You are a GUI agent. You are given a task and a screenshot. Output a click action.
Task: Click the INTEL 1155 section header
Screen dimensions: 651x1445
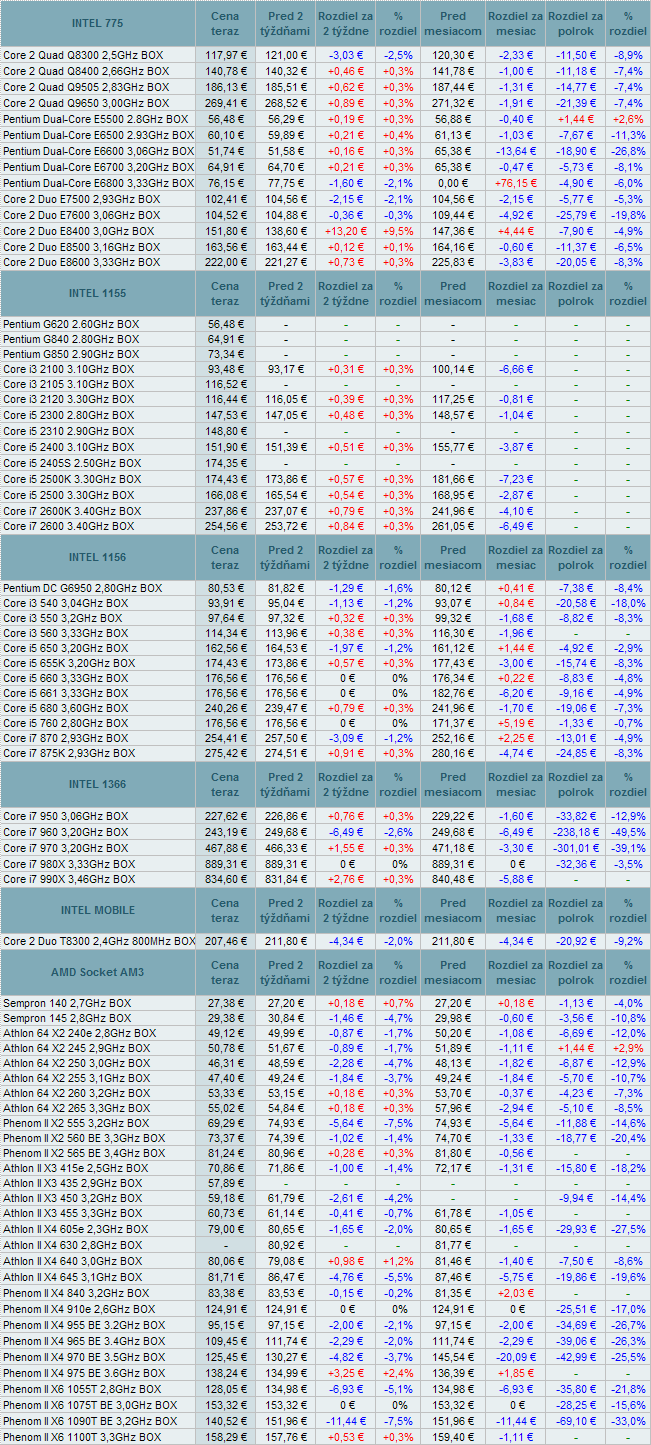click(98, 293)
